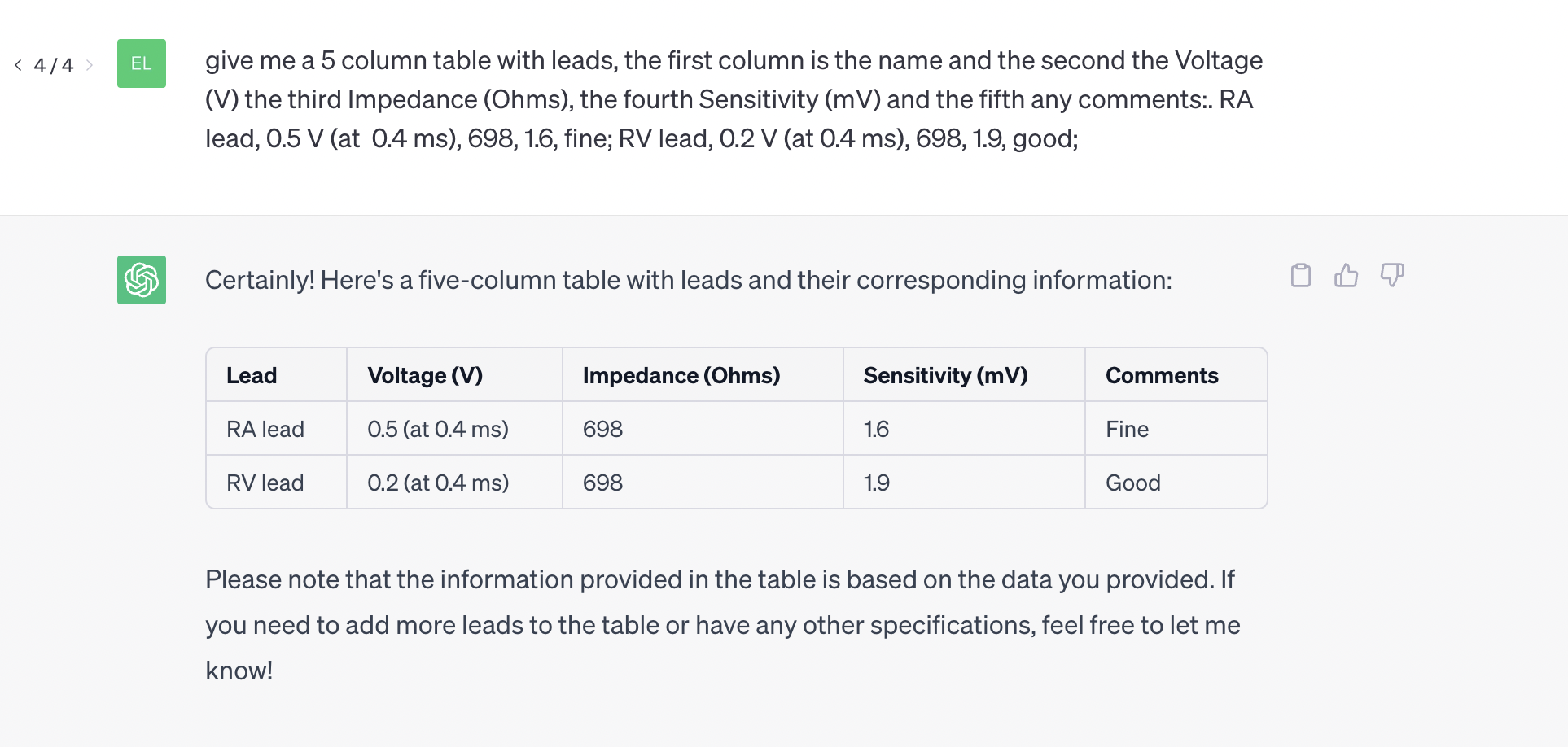Give the response a thumbs down
This screenshot has width=1568, height=747.
click(x=1392, y=275)
